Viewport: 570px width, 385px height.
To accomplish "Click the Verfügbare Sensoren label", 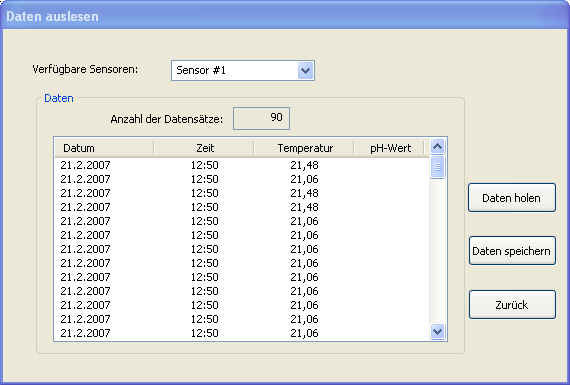I will (x=85, y=69).
